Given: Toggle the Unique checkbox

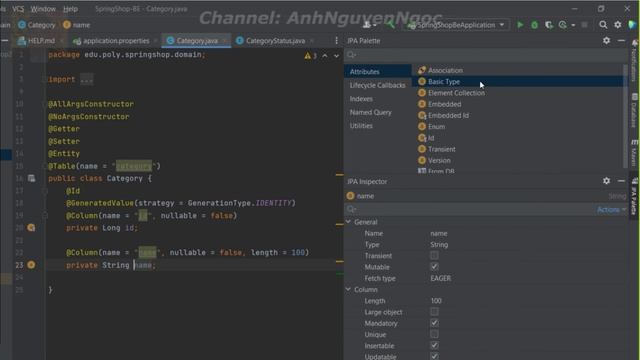Looking at the screenshot, I should (x=434, y=334).
